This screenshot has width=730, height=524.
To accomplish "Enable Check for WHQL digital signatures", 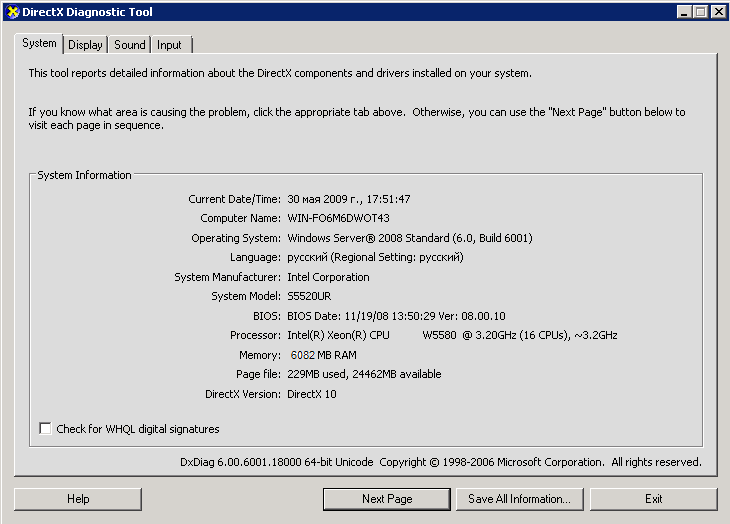I will (45, 429).
